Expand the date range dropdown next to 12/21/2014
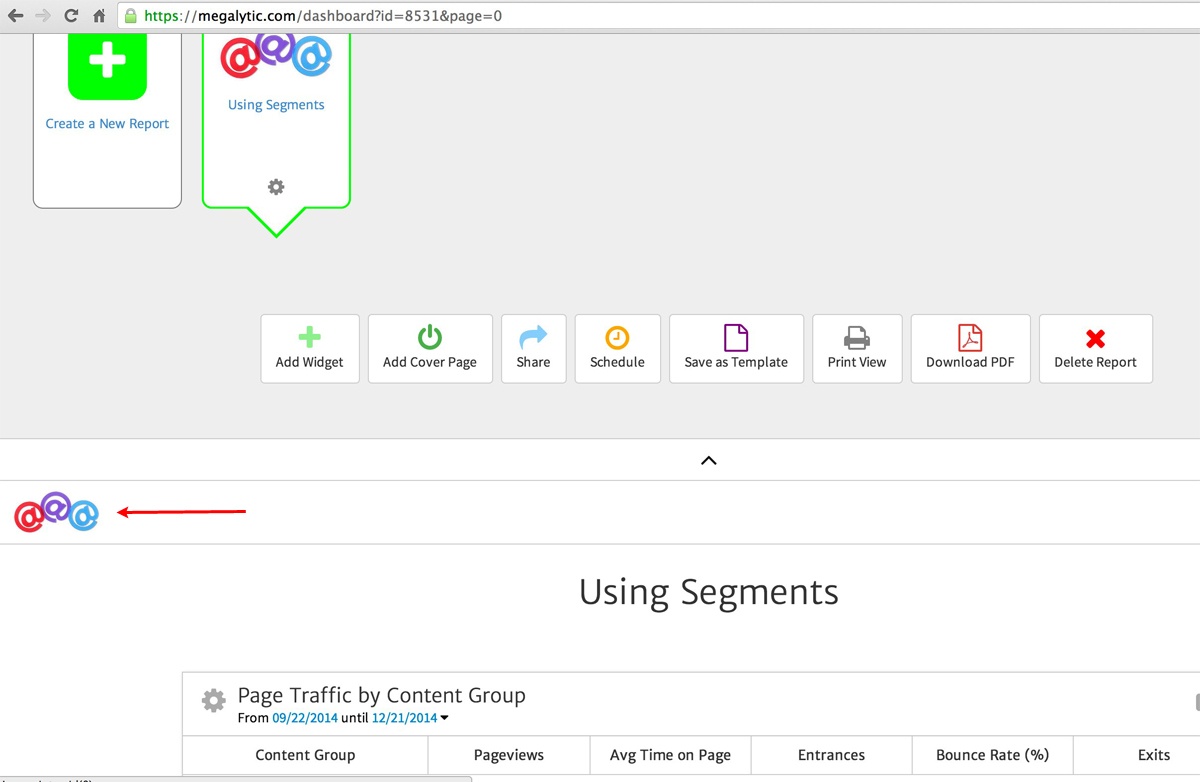The image size is (1200, 782). 444,717
